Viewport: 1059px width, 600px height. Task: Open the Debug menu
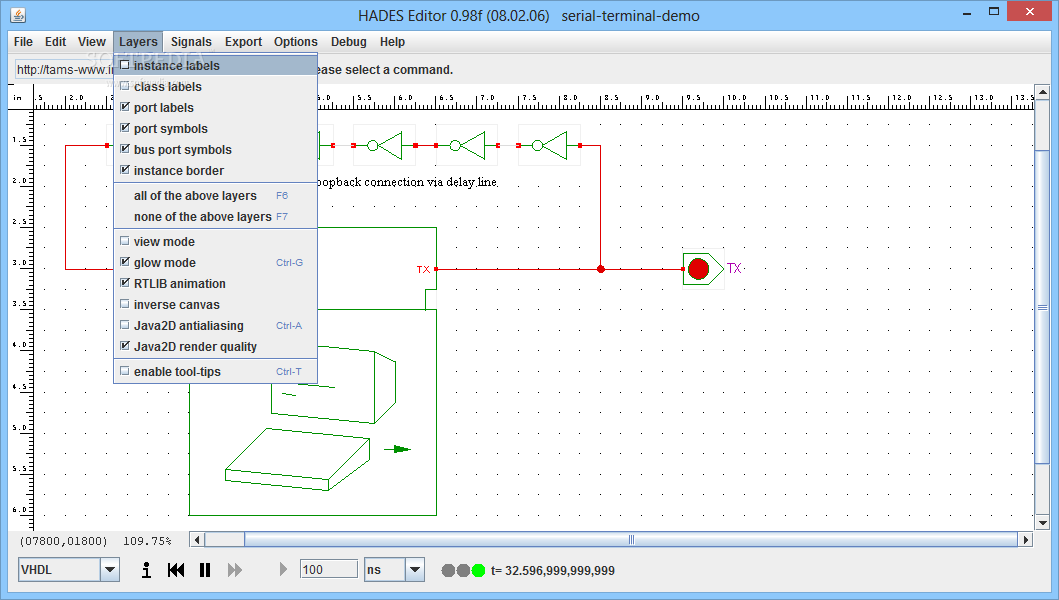[x=348, y=41]
